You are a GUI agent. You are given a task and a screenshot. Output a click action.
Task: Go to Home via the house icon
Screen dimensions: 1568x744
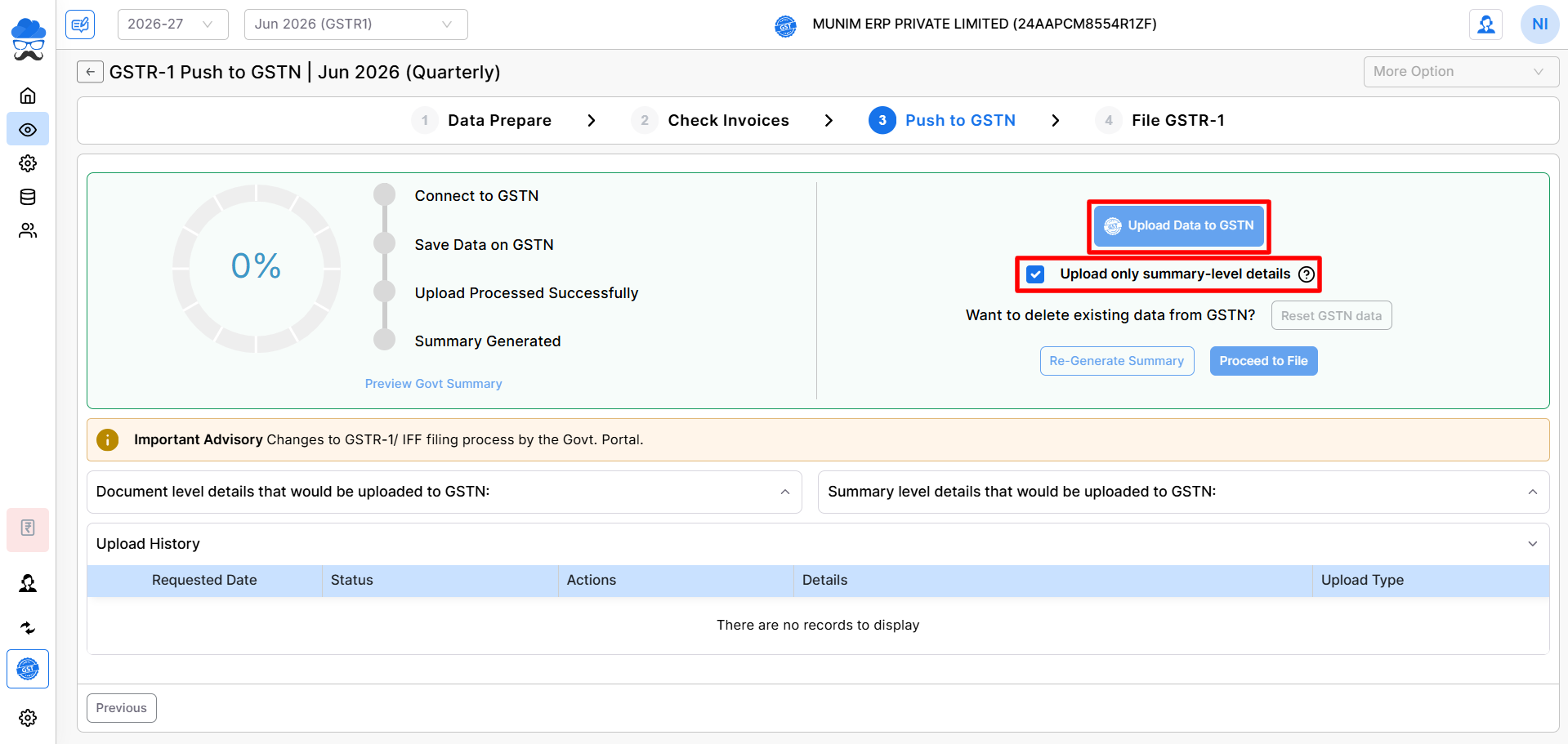(28, 96)
